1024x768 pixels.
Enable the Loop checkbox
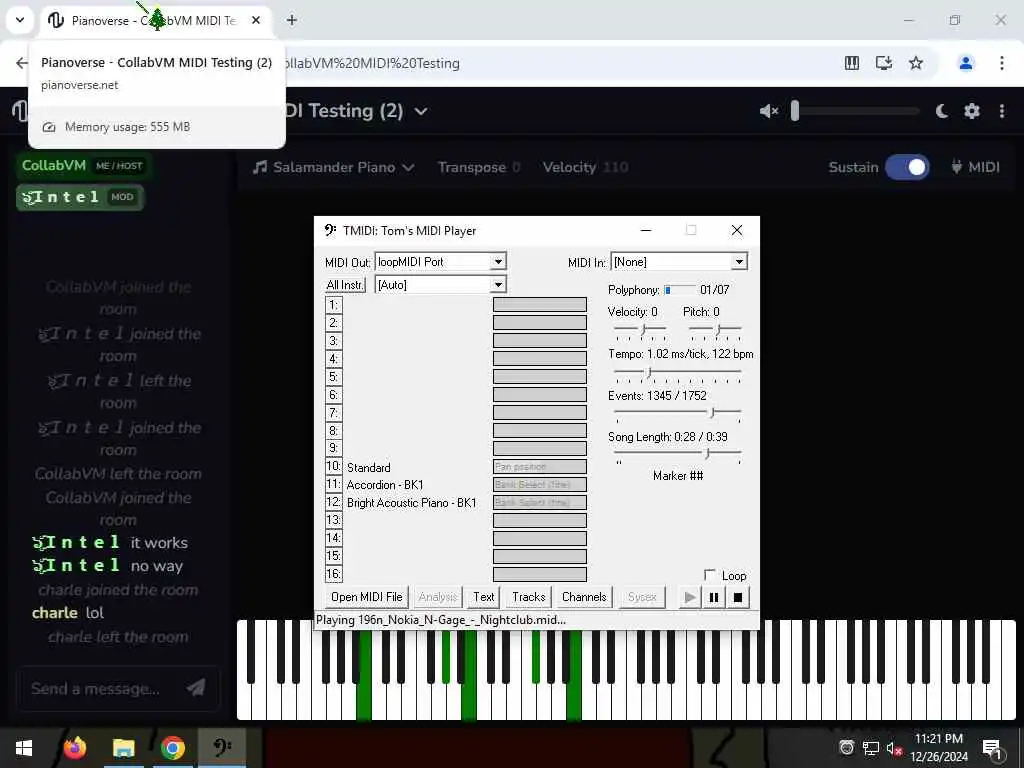click(x=709, y=575)
